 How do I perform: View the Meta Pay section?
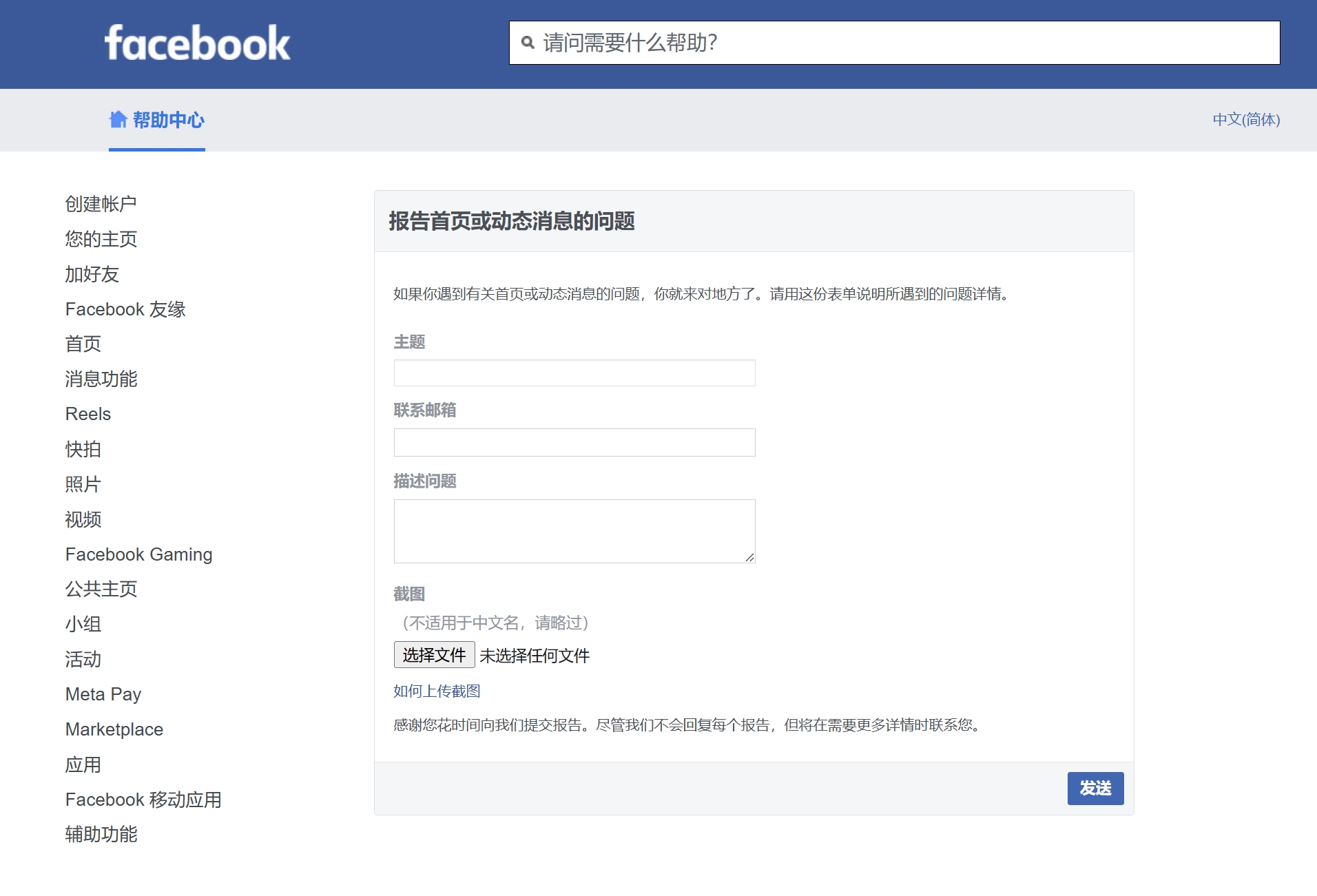[103, 694]
